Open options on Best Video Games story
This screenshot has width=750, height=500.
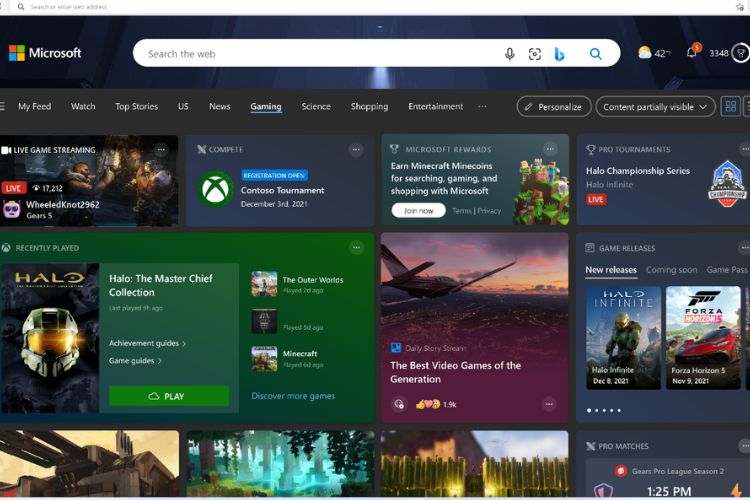[549, 404]
